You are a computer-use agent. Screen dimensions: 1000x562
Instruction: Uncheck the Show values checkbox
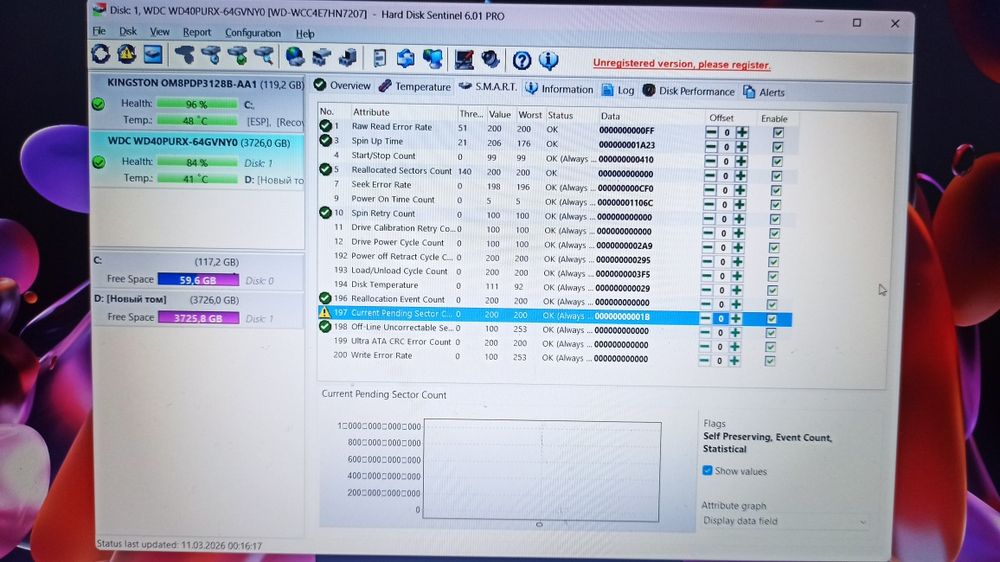707,470
